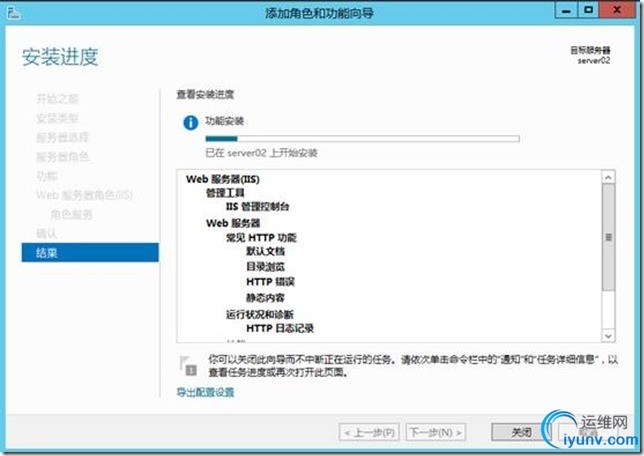644x456 pixels.
Task: Click 管理工具 in the feature list
Action: [225, 193]
